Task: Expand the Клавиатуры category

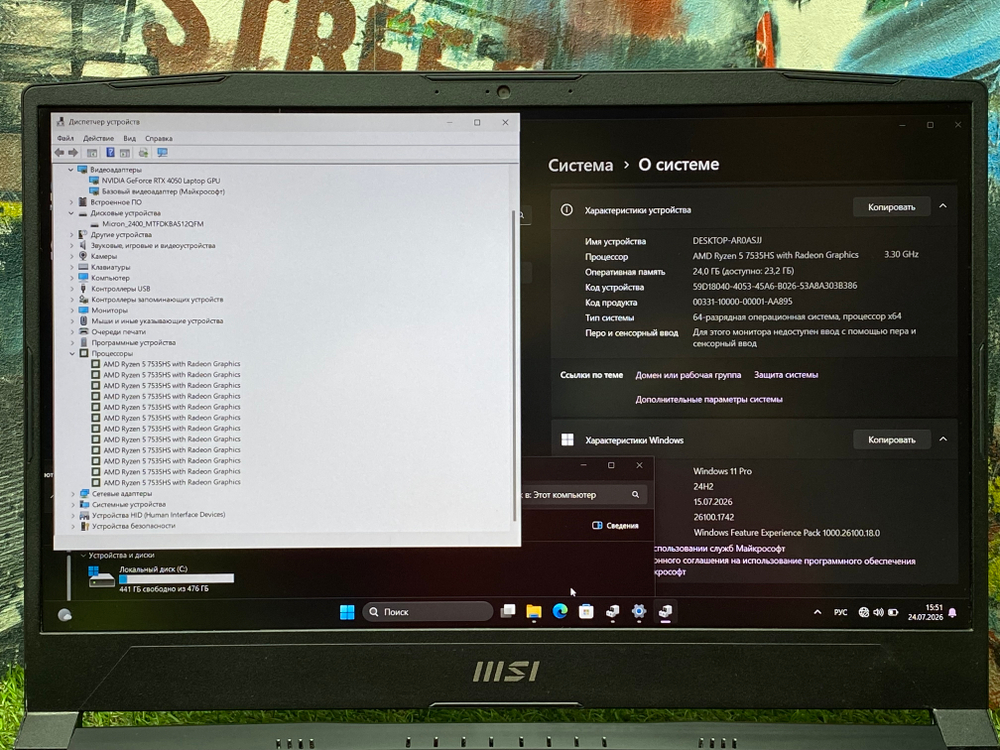Action: [71, 267]
